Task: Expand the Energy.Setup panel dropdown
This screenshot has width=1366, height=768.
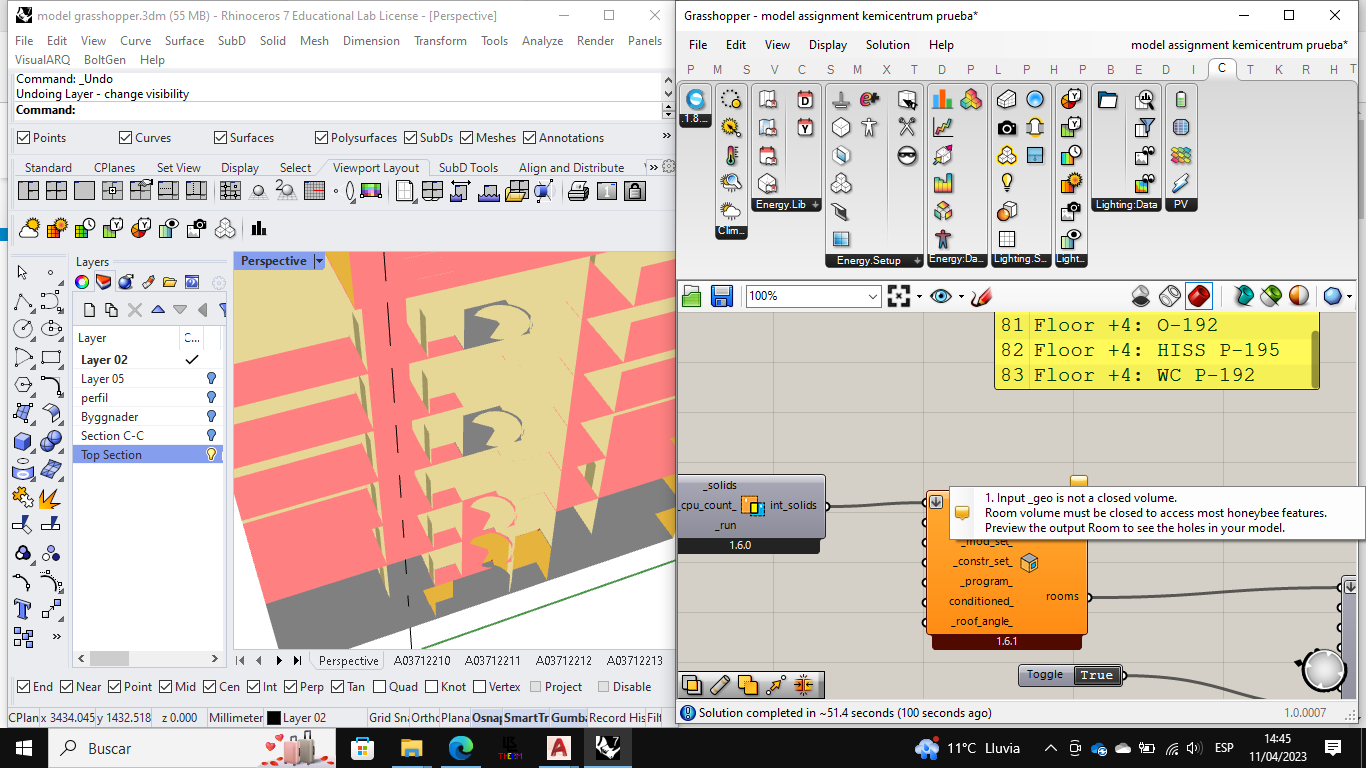Action: point(917,261)
